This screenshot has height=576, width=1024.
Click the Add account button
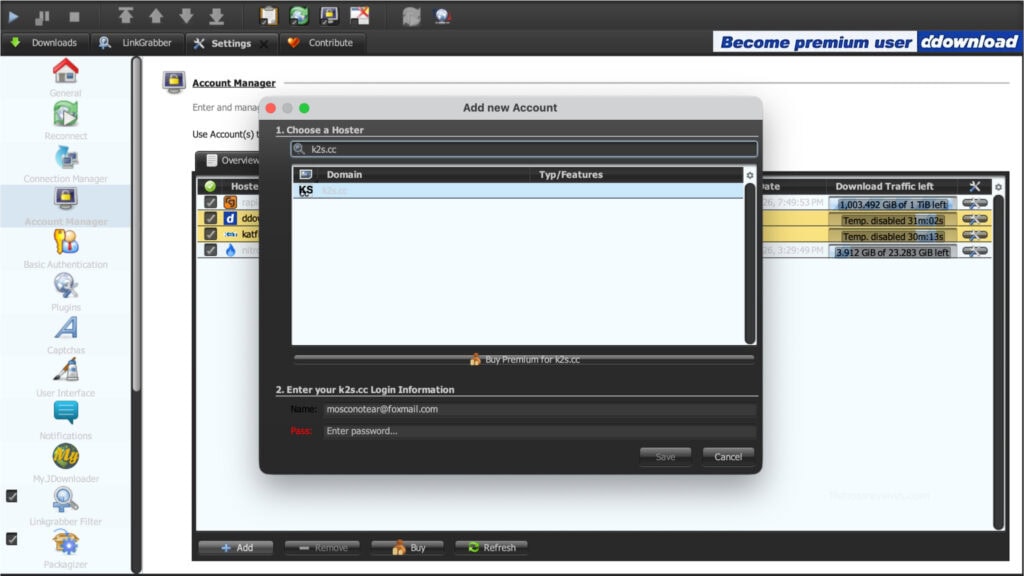(x=236, y=547)
